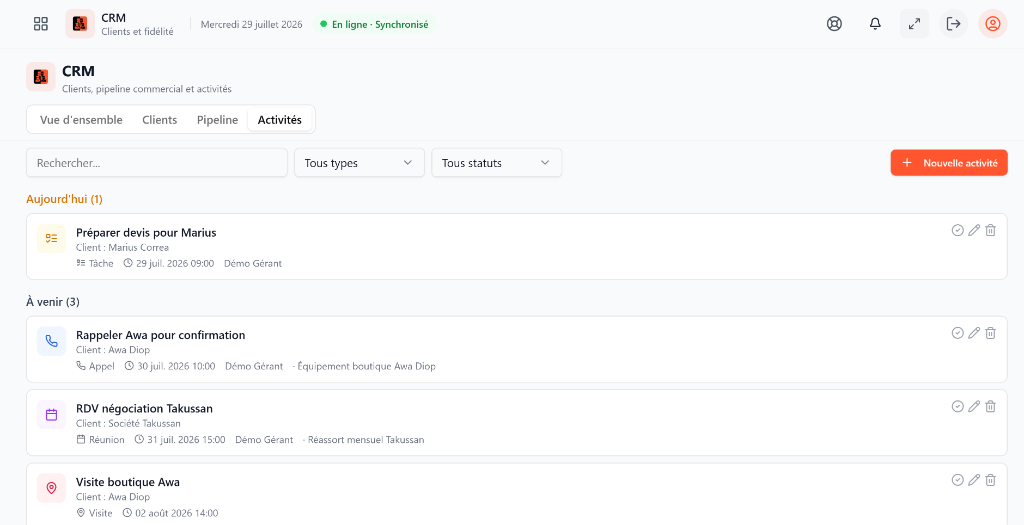Click the Aujourd'hui (1) section heading
Screen dimensions: 1024x525
(x=65, y=199)
